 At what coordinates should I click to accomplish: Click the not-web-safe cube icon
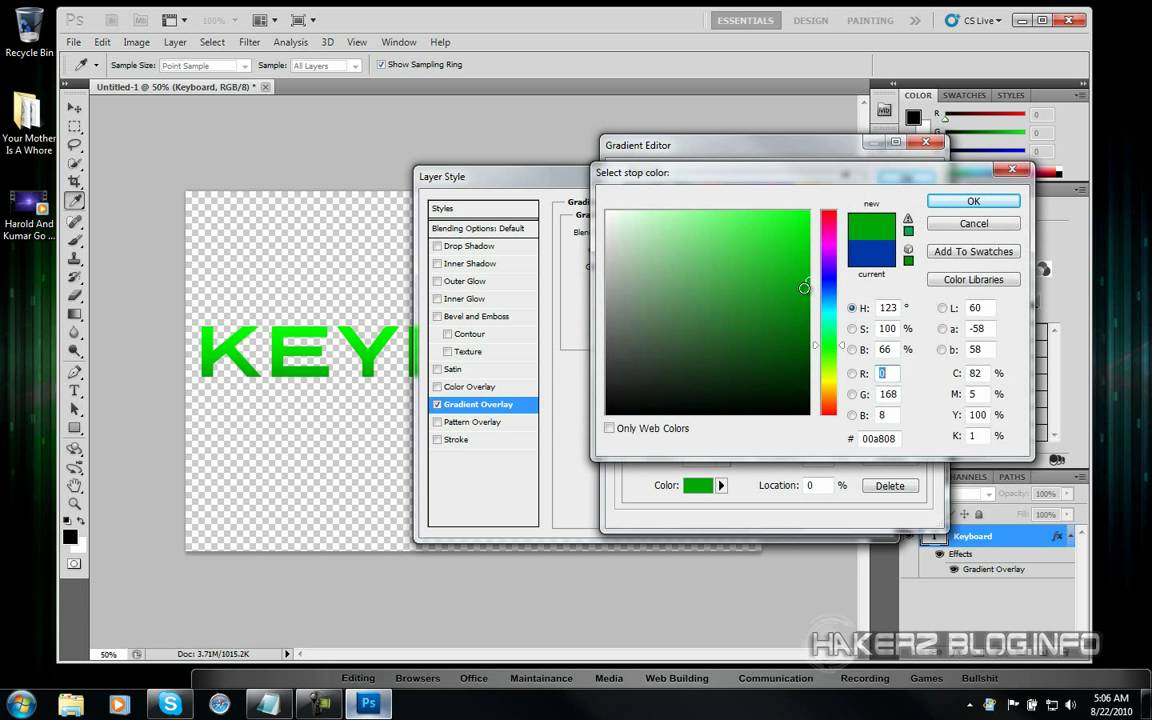click(x=908, y=249)
